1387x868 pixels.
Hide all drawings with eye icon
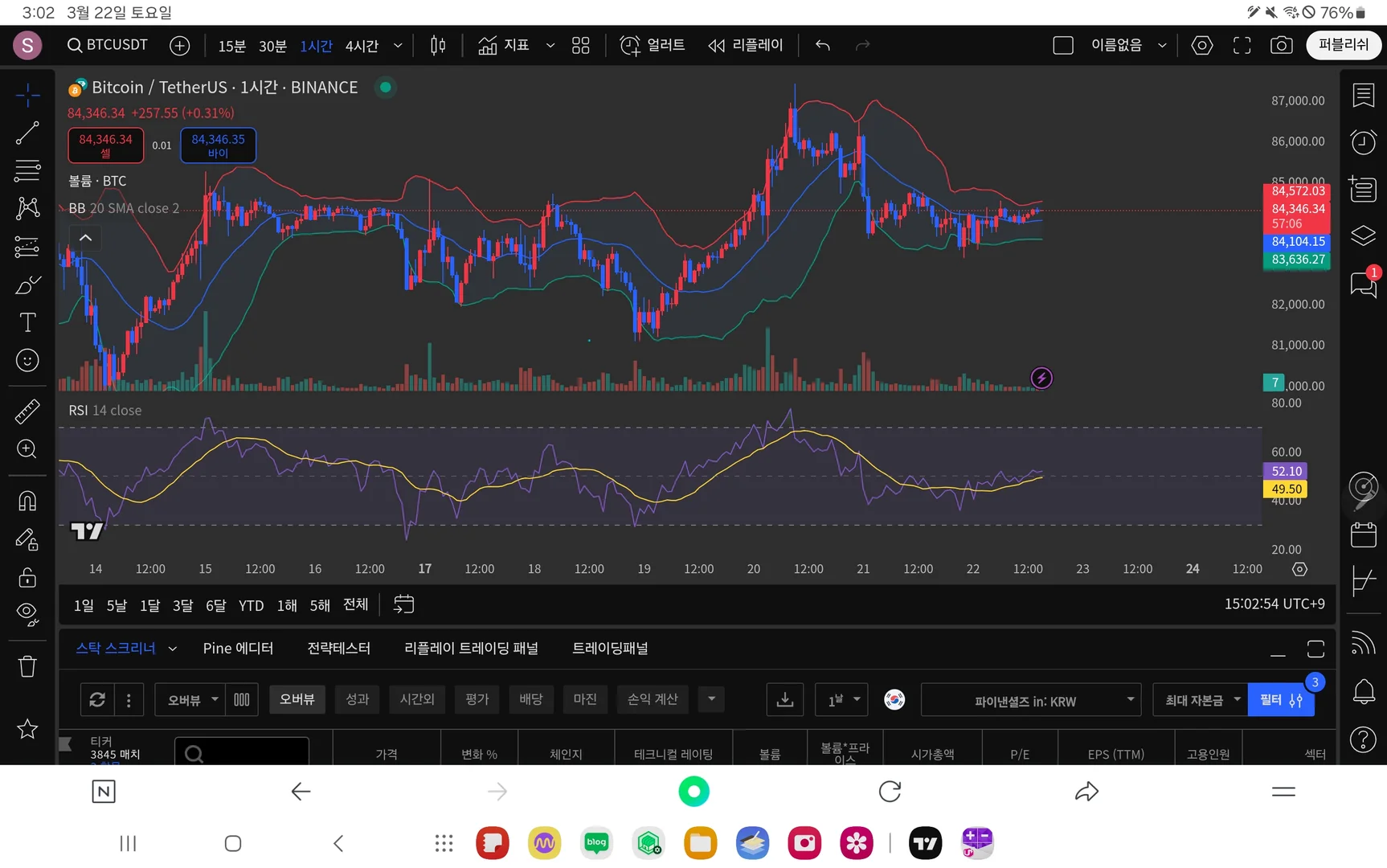pyautogui.click(x=27, y=615)
